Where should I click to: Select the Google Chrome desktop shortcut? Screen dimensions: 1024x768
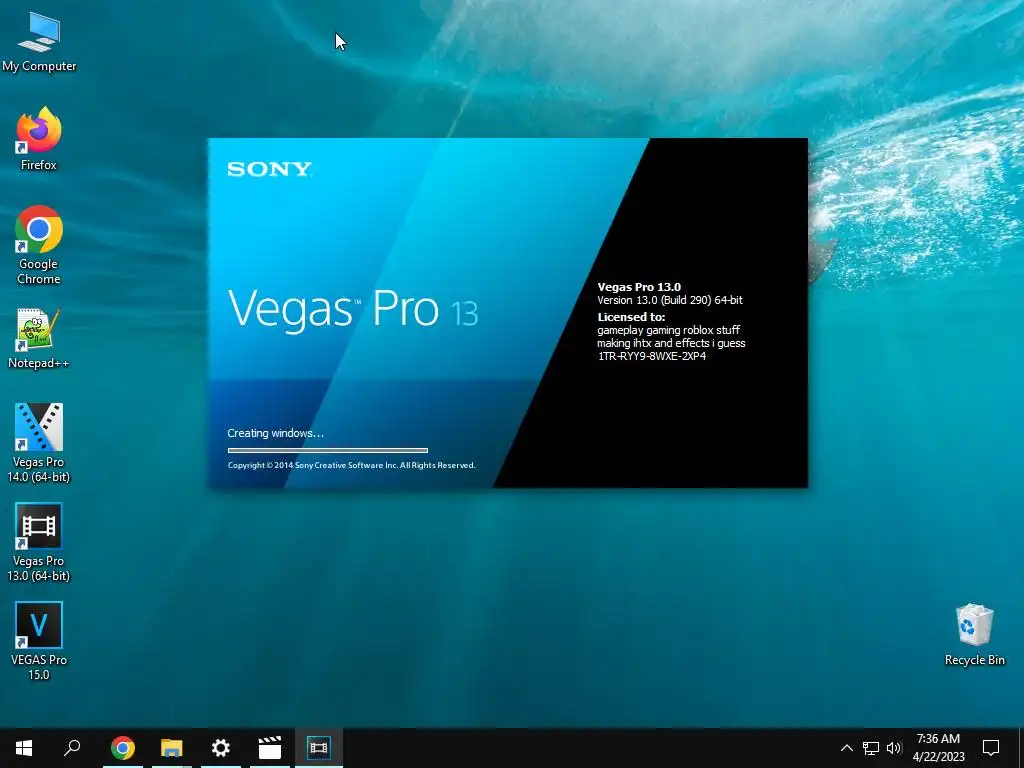[39, 245]
